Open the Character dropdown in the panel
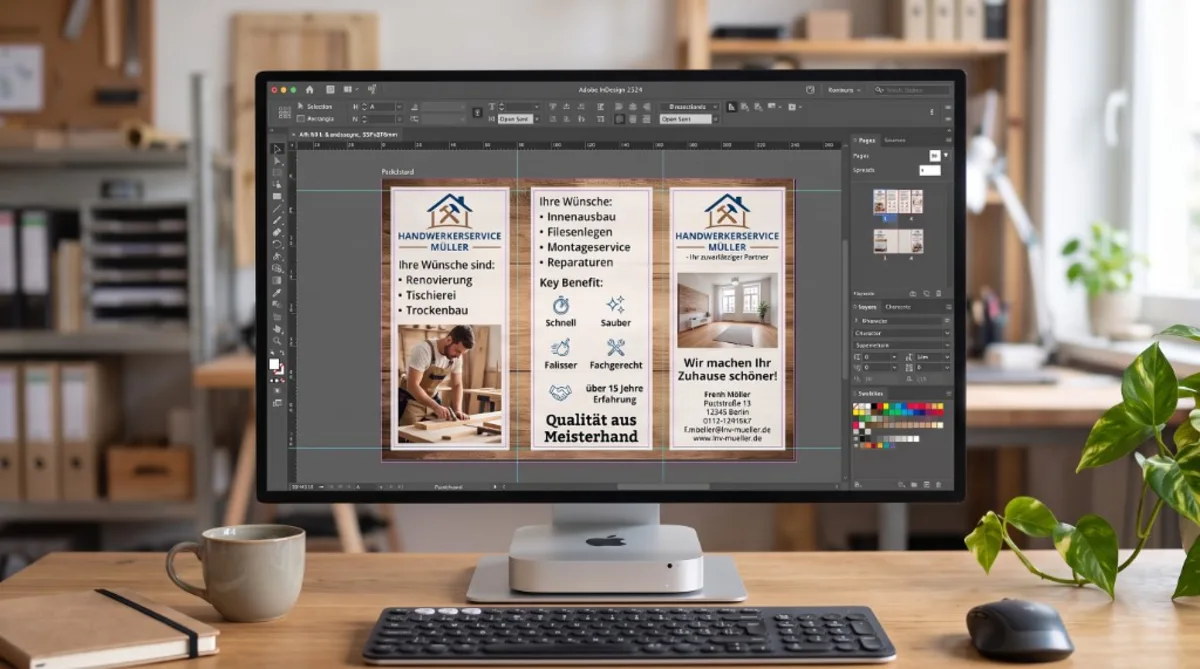 pyautogui.click(x=900, y=333)
